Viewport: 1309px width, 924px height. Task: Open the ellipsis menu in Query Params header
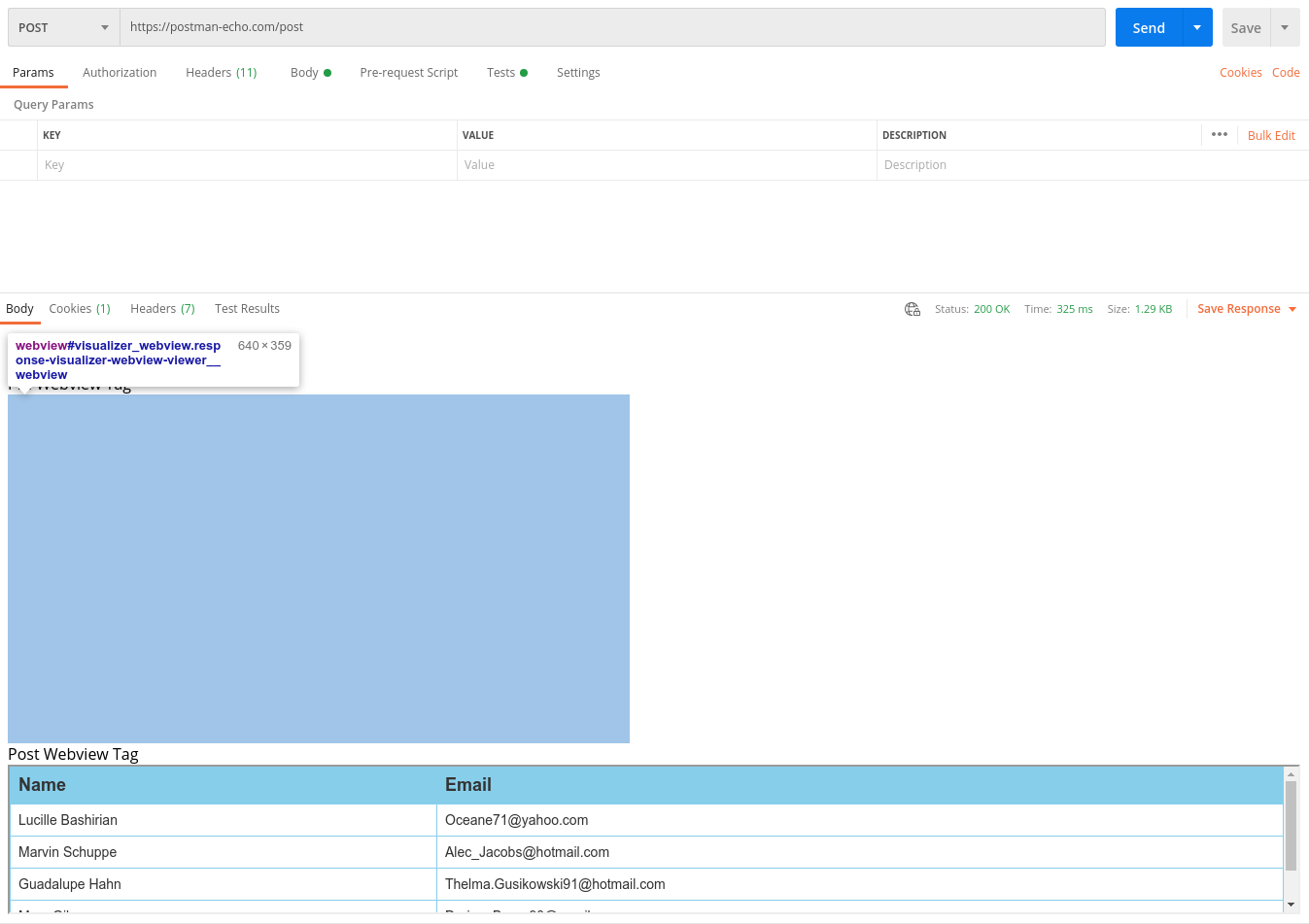point(1219,135)
